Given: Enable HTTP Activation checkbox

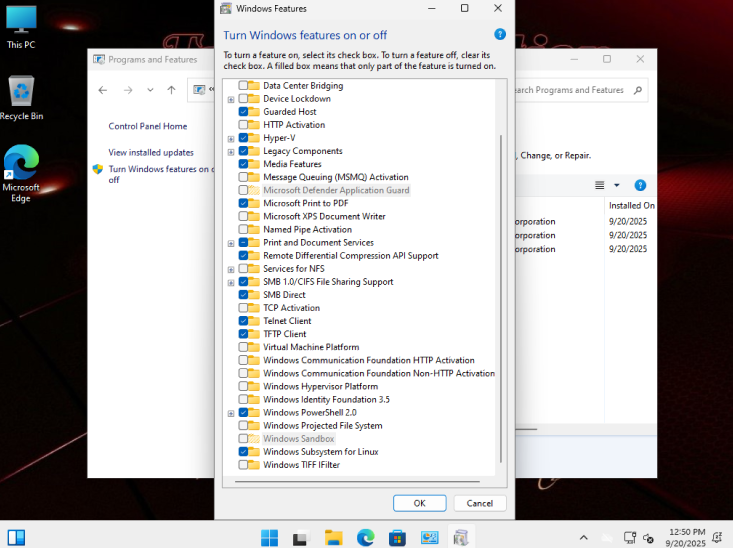Looking at the screenshot, I should coord(243,125).
